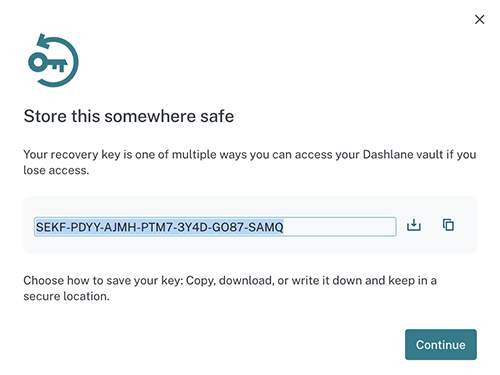Screen dimensions: 500x375
Task: Click the word "Dashlane" in the description
Action: 386,154
